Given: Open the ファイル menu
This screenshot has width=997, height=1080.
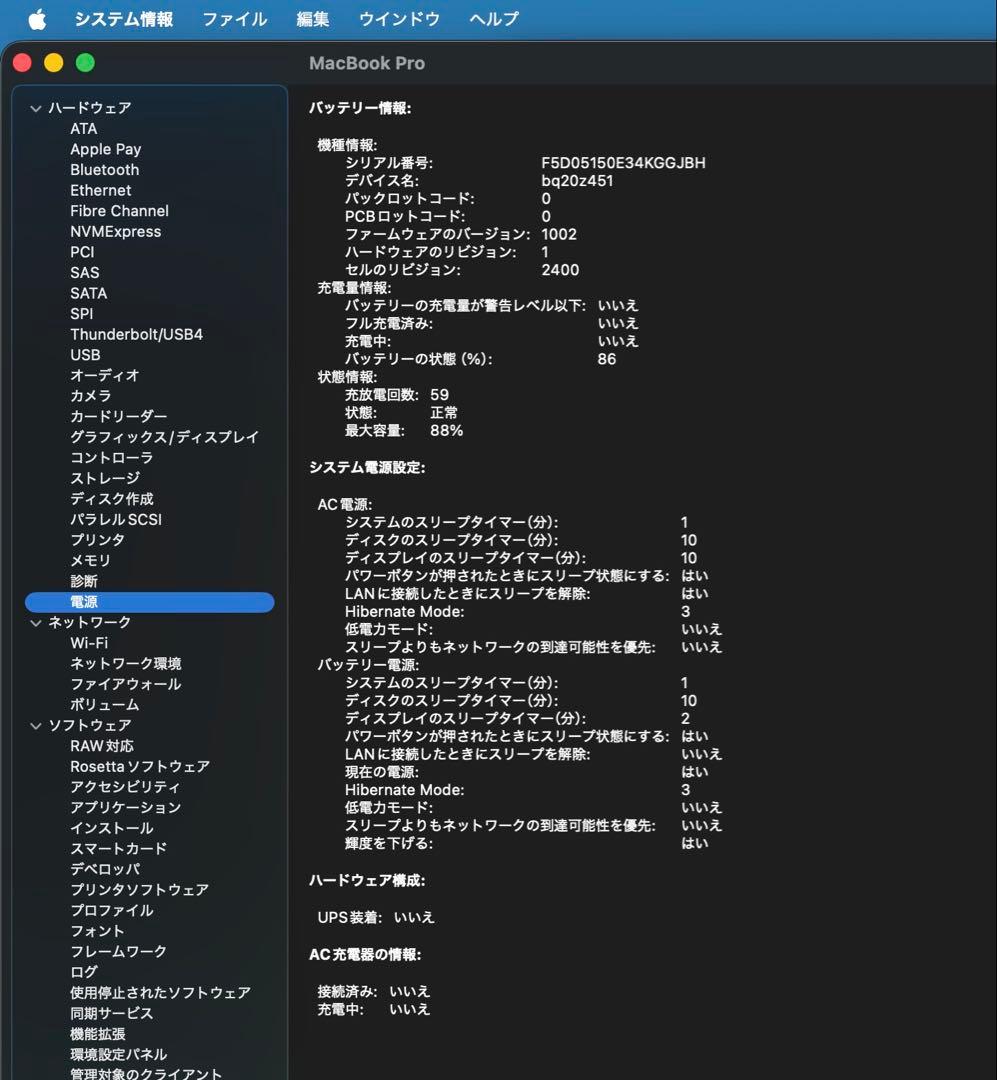Looking at the screenshot, I should tap(233, 18).
